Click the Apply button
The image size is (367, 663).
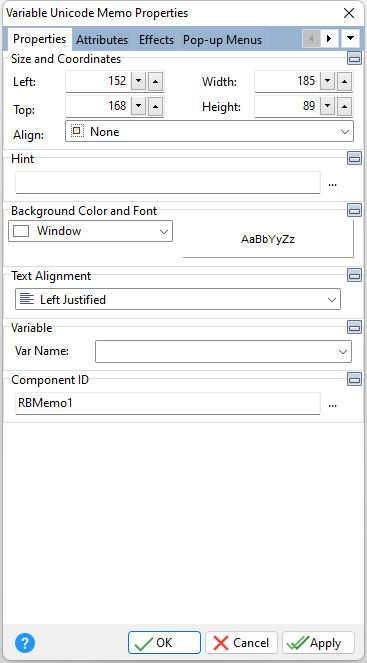318,643
